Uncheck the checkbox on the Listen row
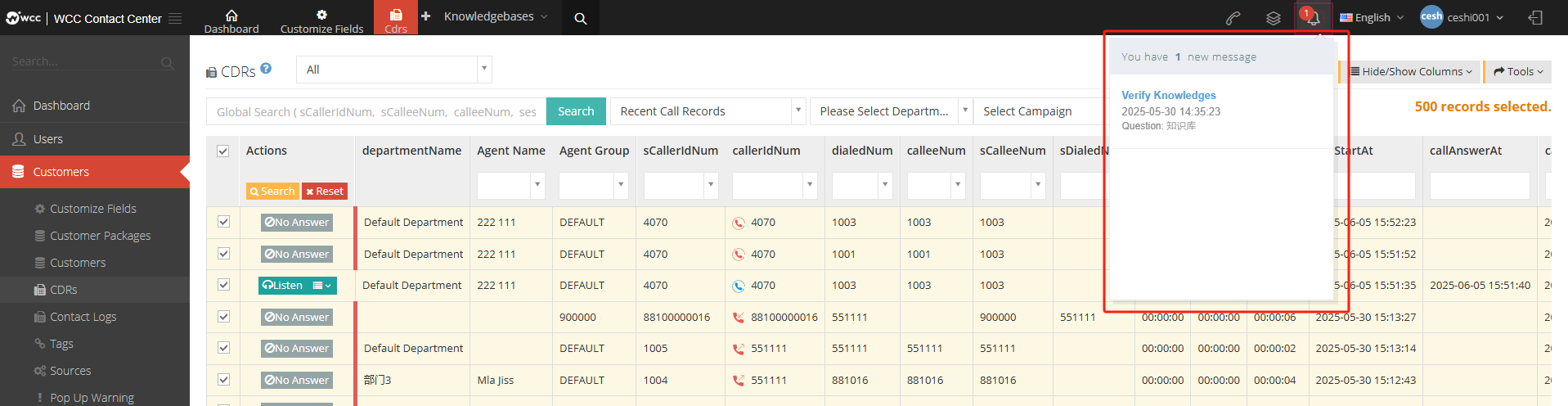This screenshot has width=1568, height=406. [x=223, y=285]
